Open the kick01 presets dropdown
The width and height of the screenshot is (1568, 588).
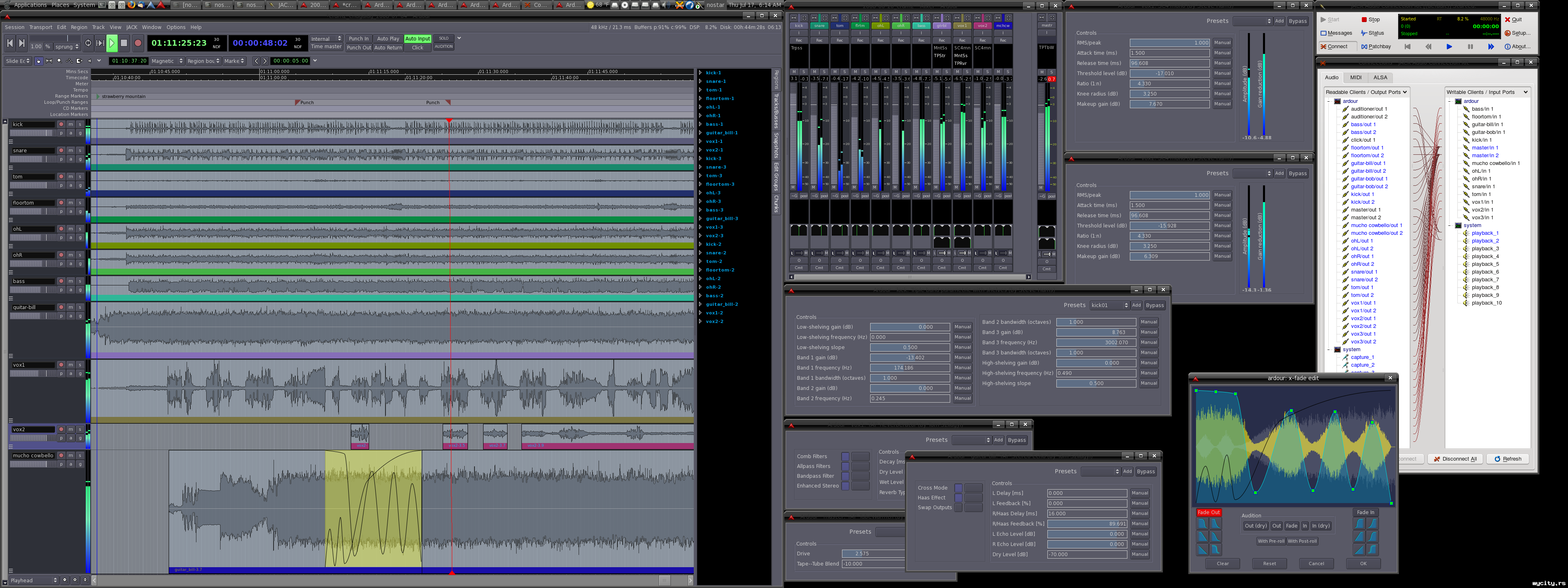pyautogui.click(x=1109, y=305)
